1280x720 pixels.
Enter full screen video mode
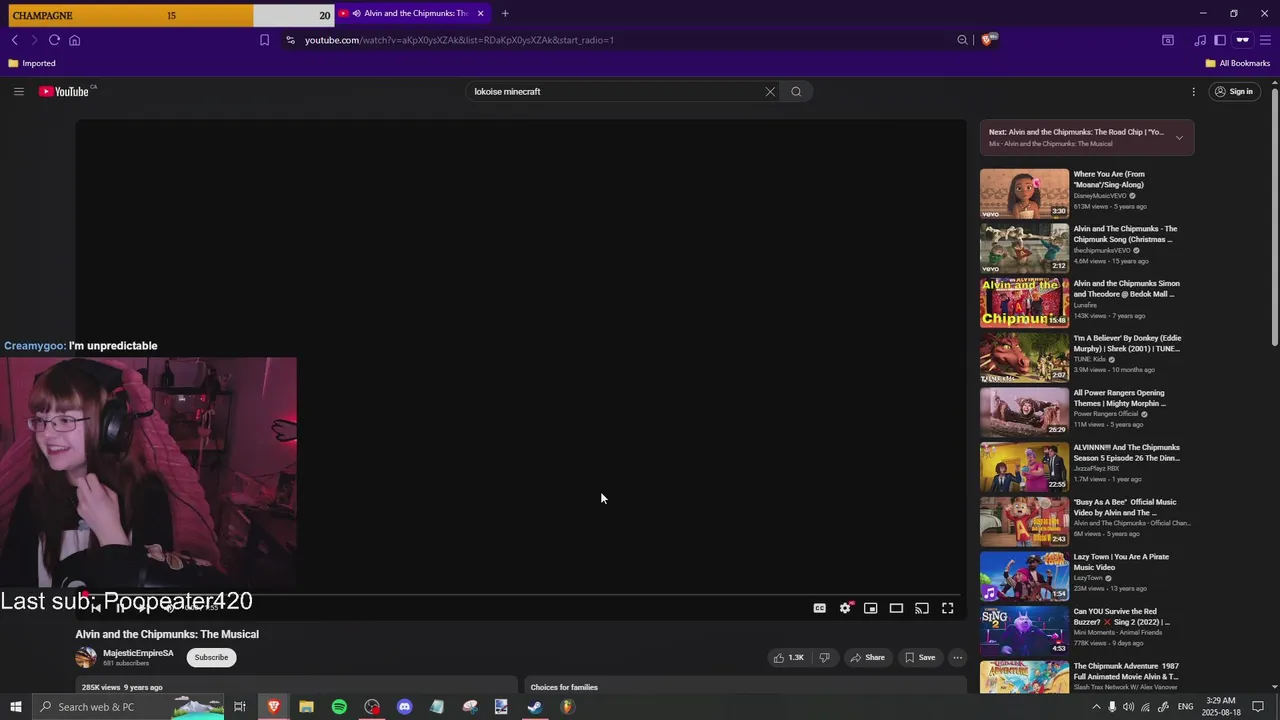[x=948, y=608]
